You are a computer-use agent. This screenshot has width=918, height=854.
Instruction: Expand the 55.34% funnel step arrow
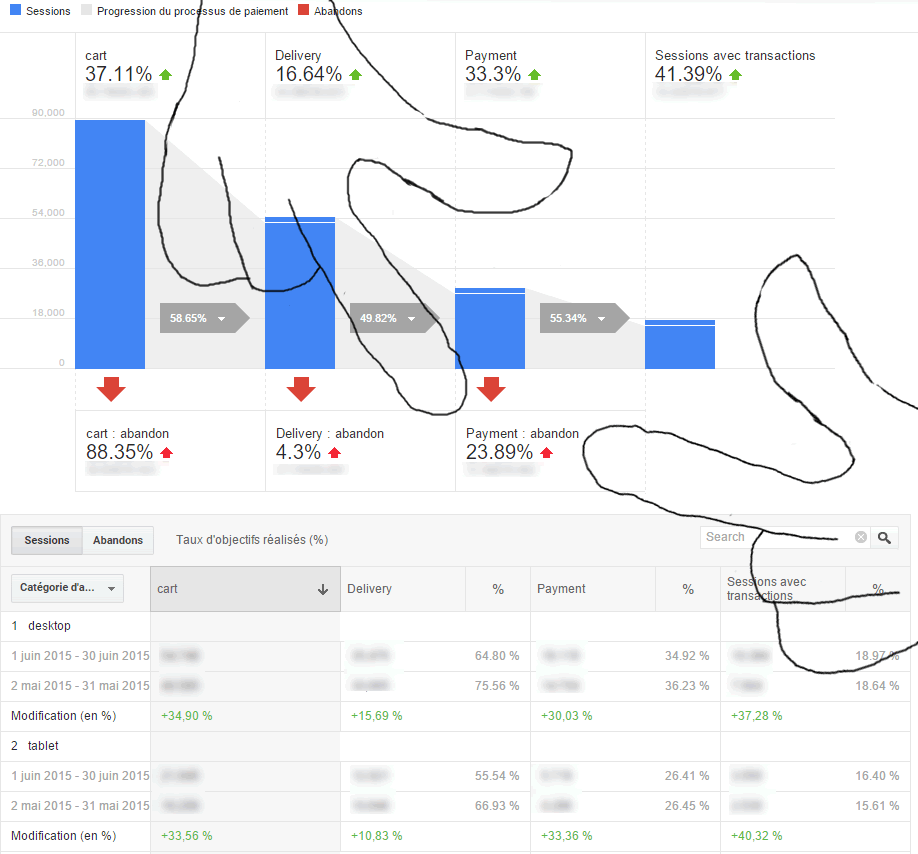[580, 318]
